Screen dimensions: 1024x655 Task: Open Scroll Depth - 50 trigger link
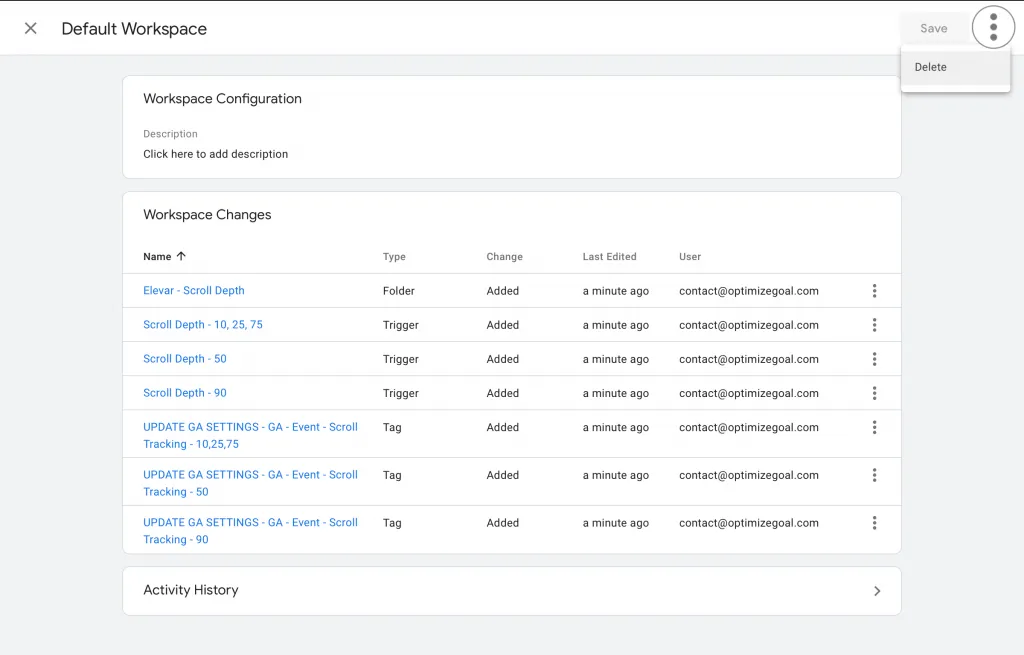point(185,359)
